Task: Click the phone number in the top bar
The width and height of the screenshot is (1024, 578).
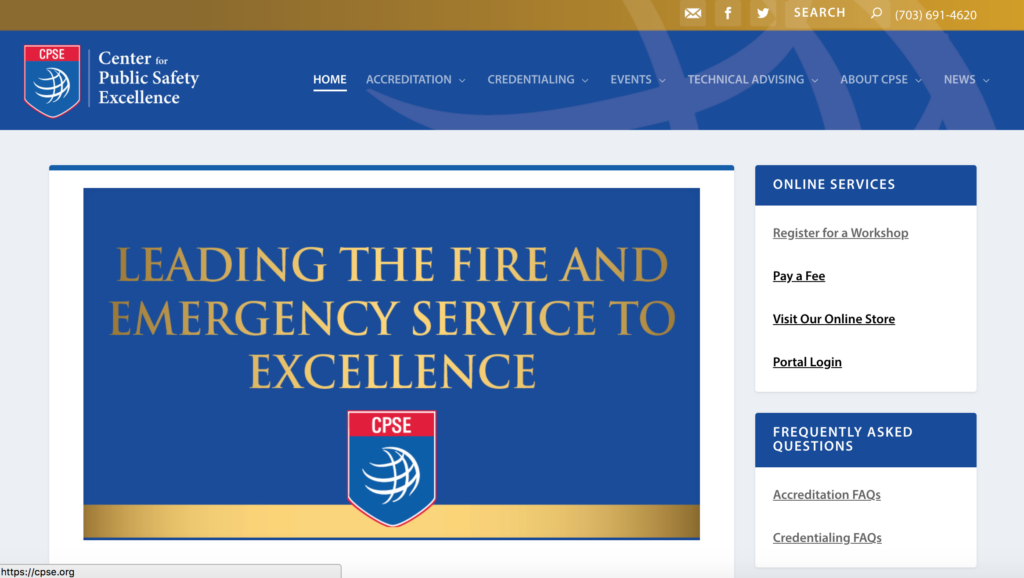Action: click(936, 15)
